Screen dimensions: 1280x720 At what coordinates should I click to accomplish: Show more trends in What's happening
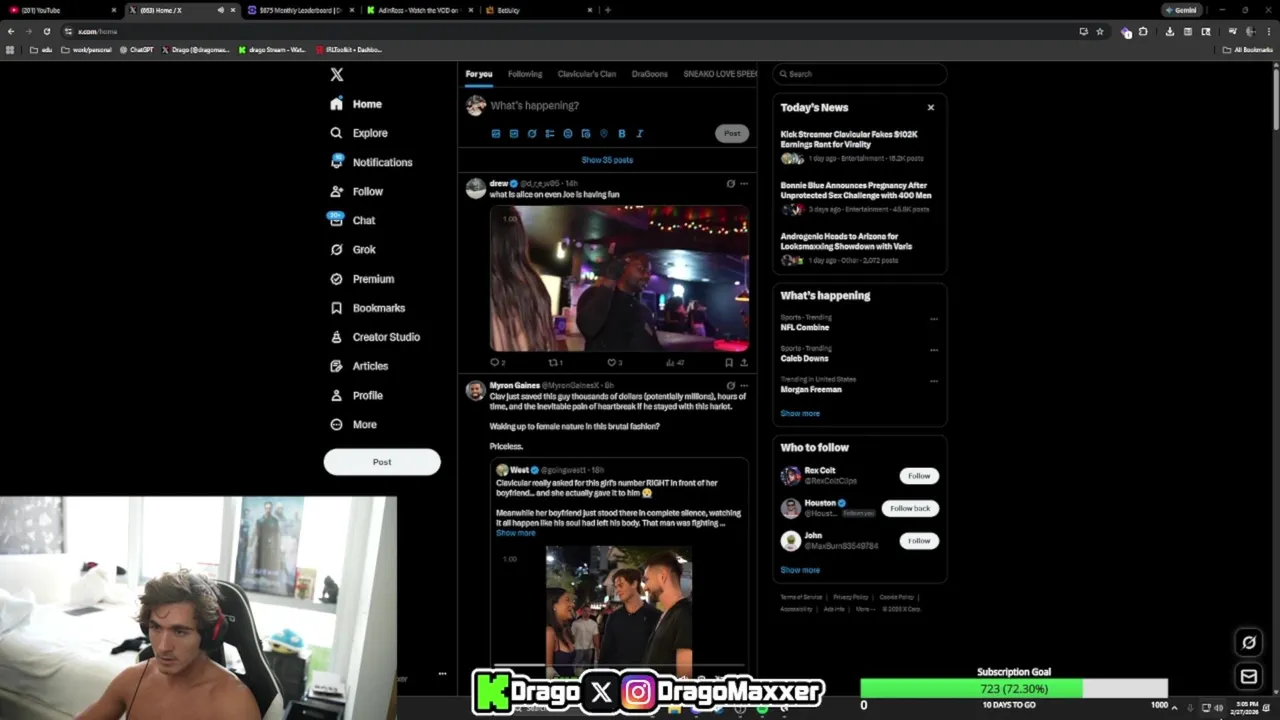pos(800,413)
